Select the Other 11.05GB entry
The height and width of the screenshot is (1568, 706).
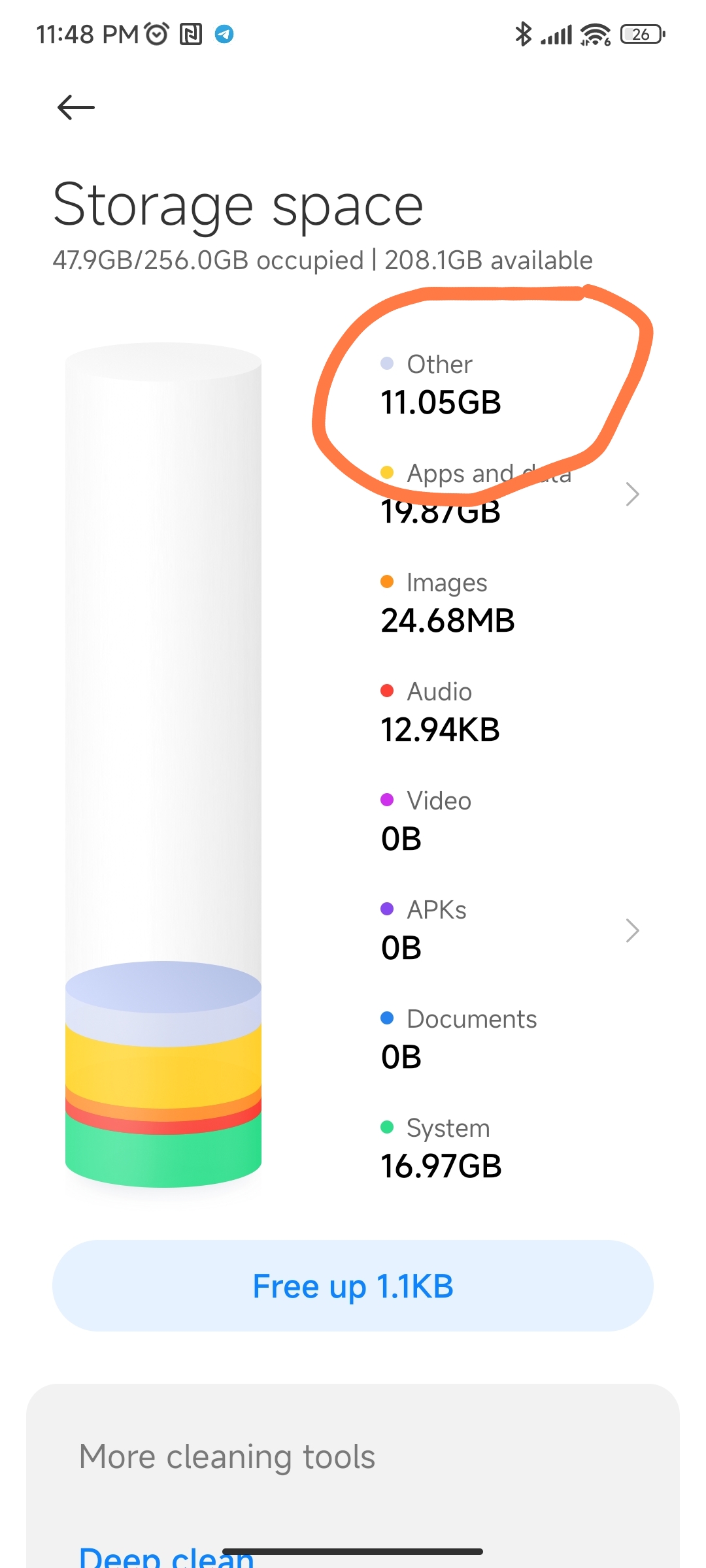(441, 385)
